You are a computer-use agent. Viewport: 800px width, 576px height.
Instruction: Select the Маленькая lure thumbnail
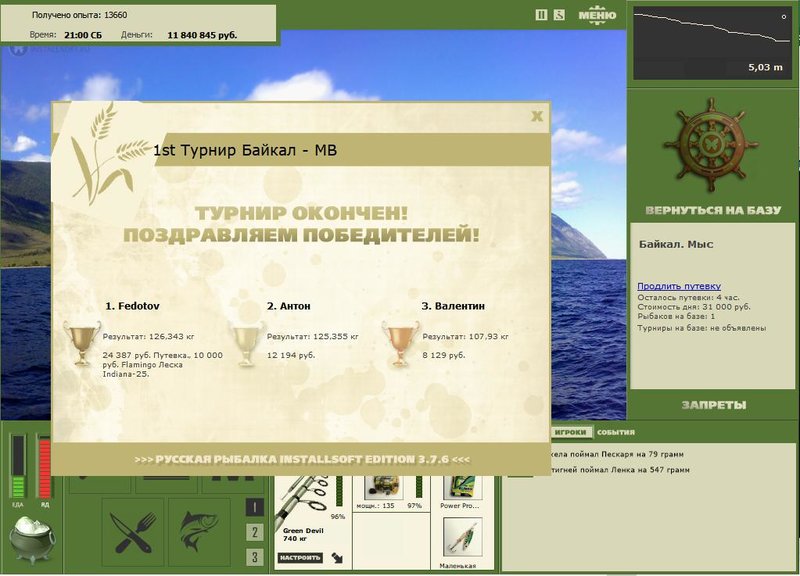point(463,538)
